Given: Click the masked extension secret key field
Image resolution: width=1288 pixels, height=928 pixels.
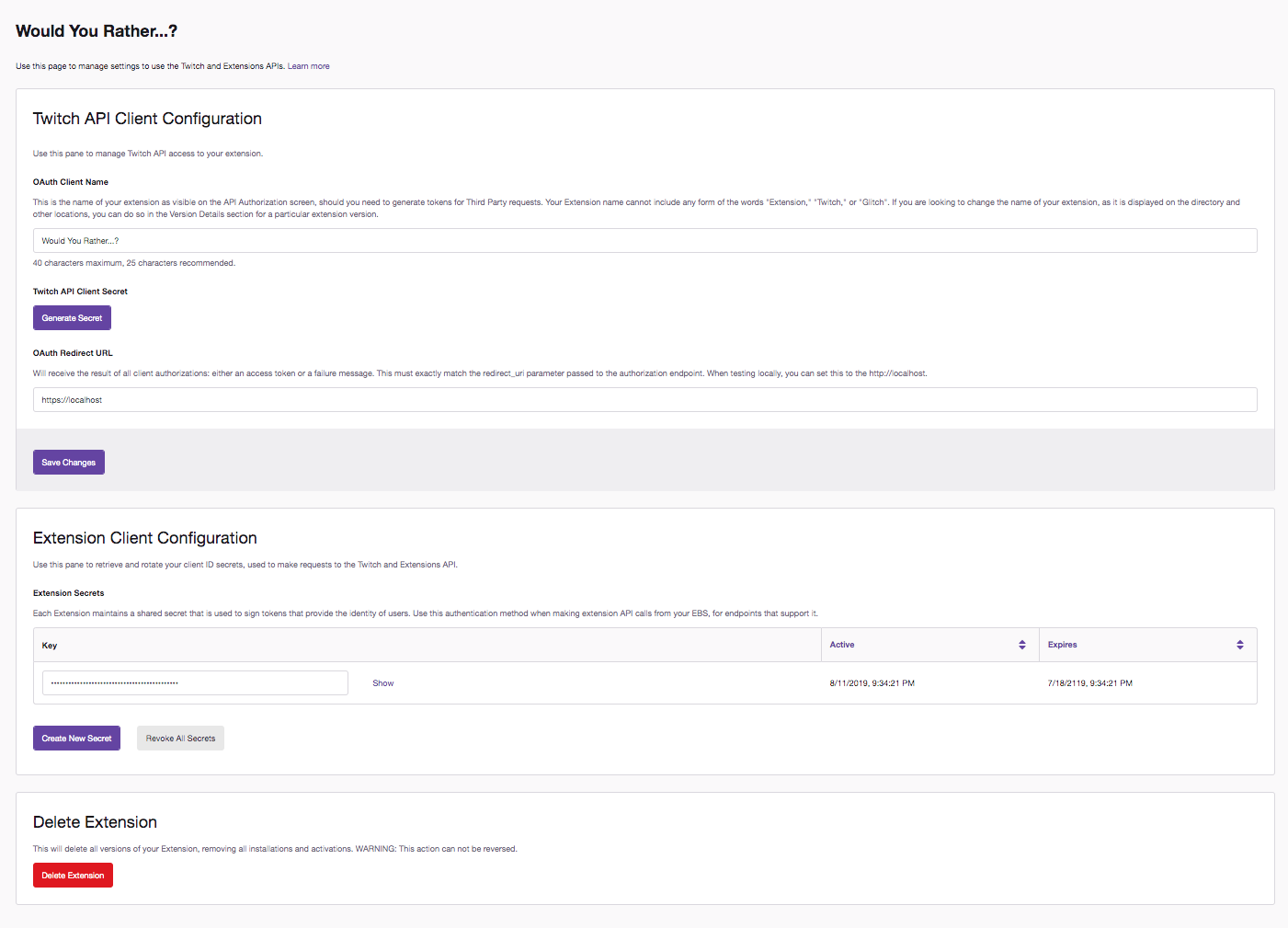Looking at the screenshot, I should [x=195, y=683].
